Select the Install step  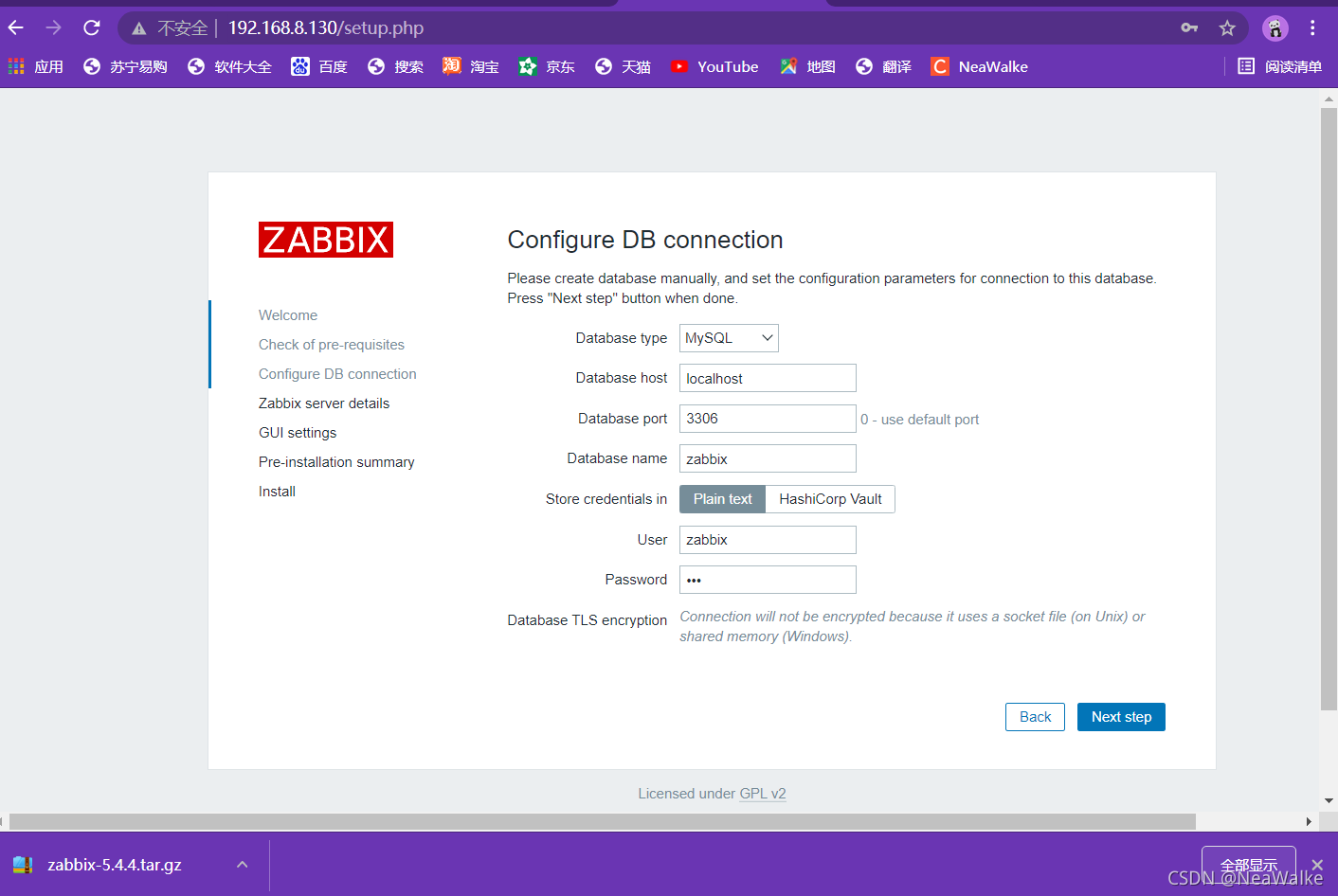click(x=277, y=492)
